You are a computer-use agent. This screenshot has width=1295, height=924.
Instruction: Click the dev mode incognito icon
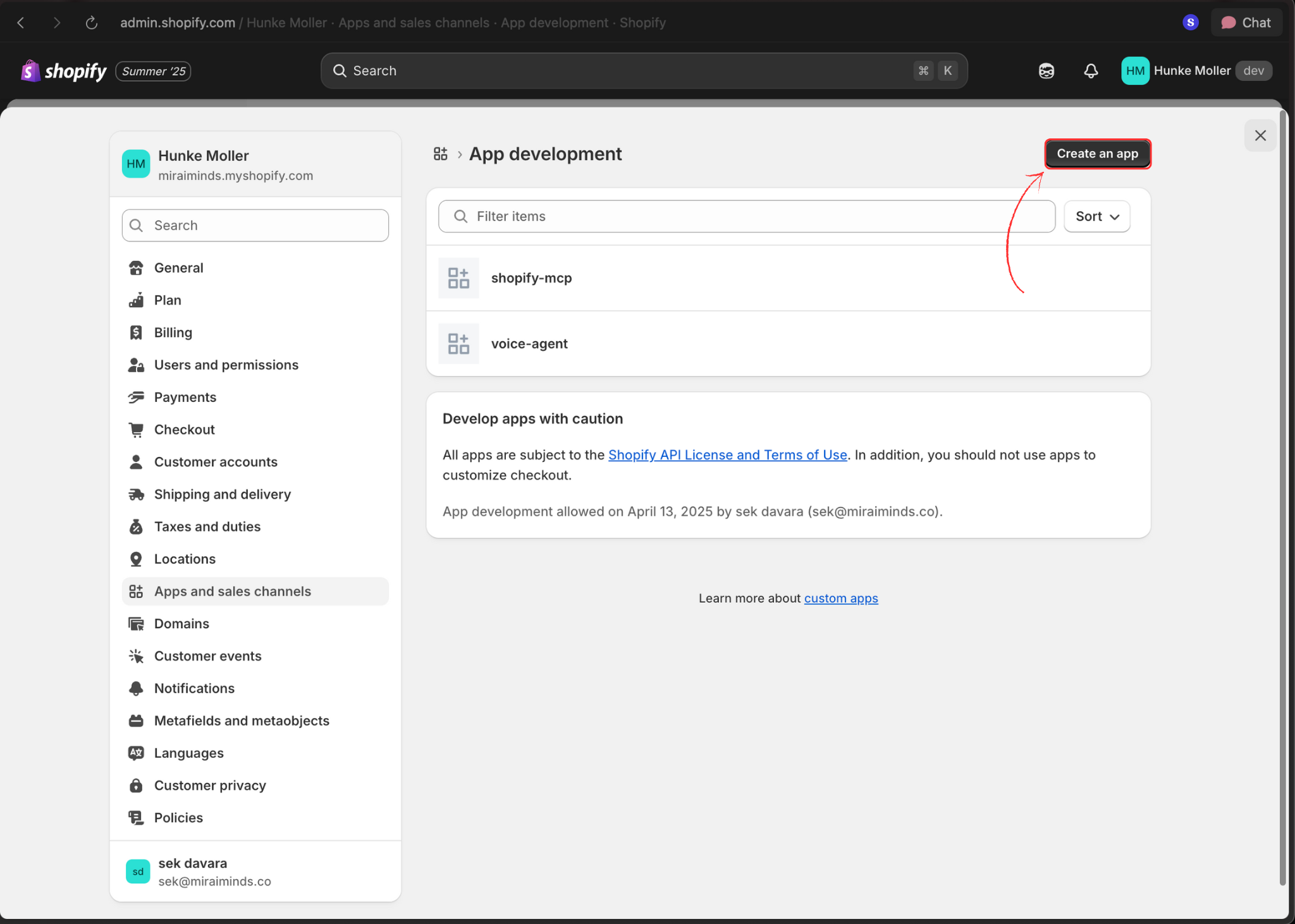coord(1046,71)
